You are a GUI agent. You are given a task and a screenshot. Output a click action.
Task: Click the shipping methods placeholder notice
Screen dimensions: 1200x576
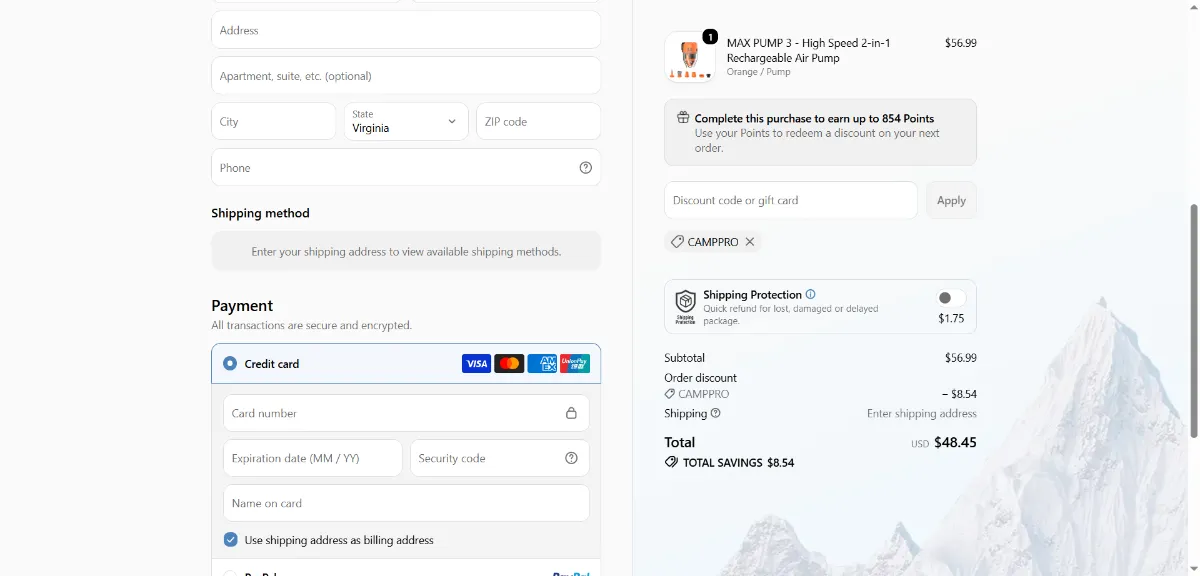406,251
